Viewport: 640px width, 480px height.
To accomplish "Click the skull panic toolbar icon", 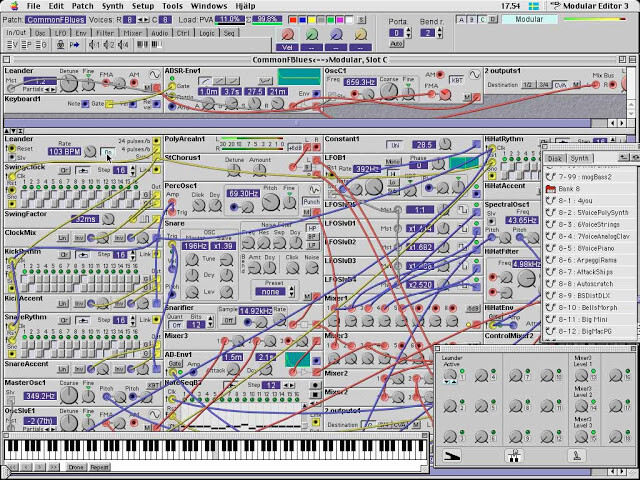I will 60,45.
